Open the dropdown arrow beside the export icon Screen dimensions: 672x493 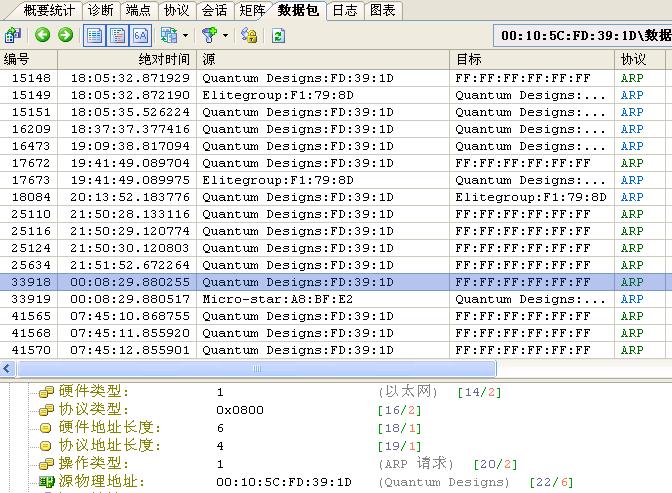coord(186,35)
